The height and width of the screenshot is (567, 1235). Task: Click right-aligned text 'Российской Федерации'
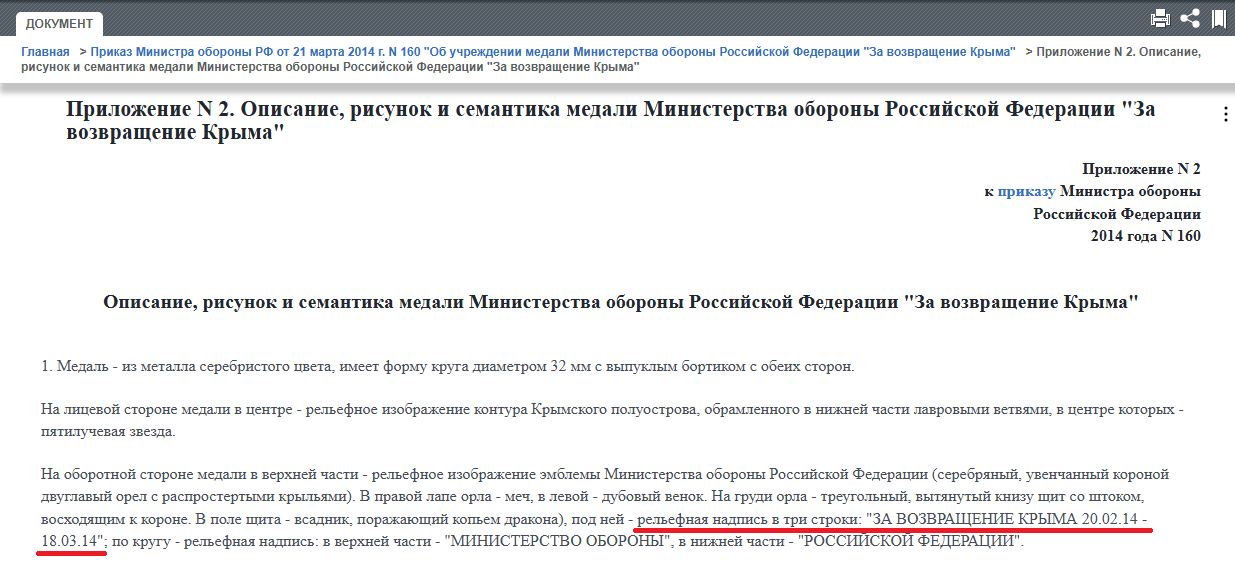coord(1117,214)
